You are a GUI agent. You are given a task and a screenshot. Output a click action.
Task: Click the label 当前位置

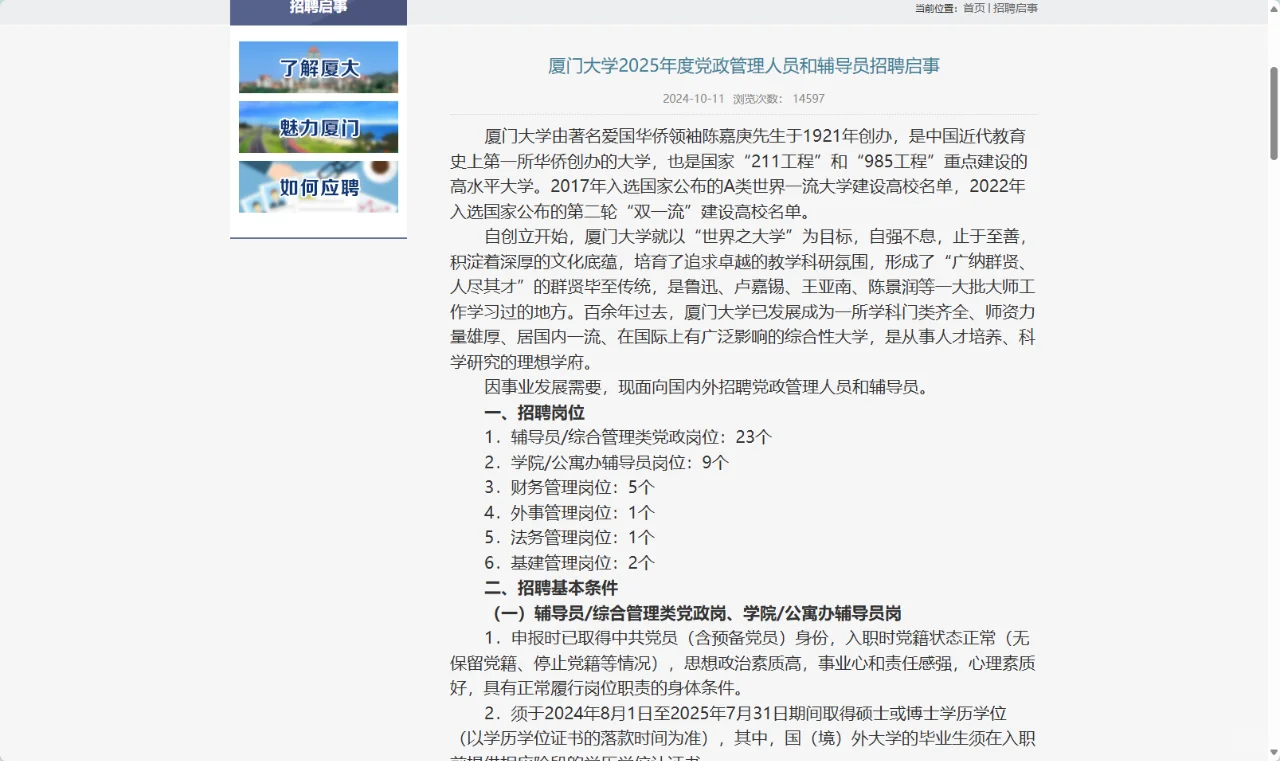tap(935, 8)
